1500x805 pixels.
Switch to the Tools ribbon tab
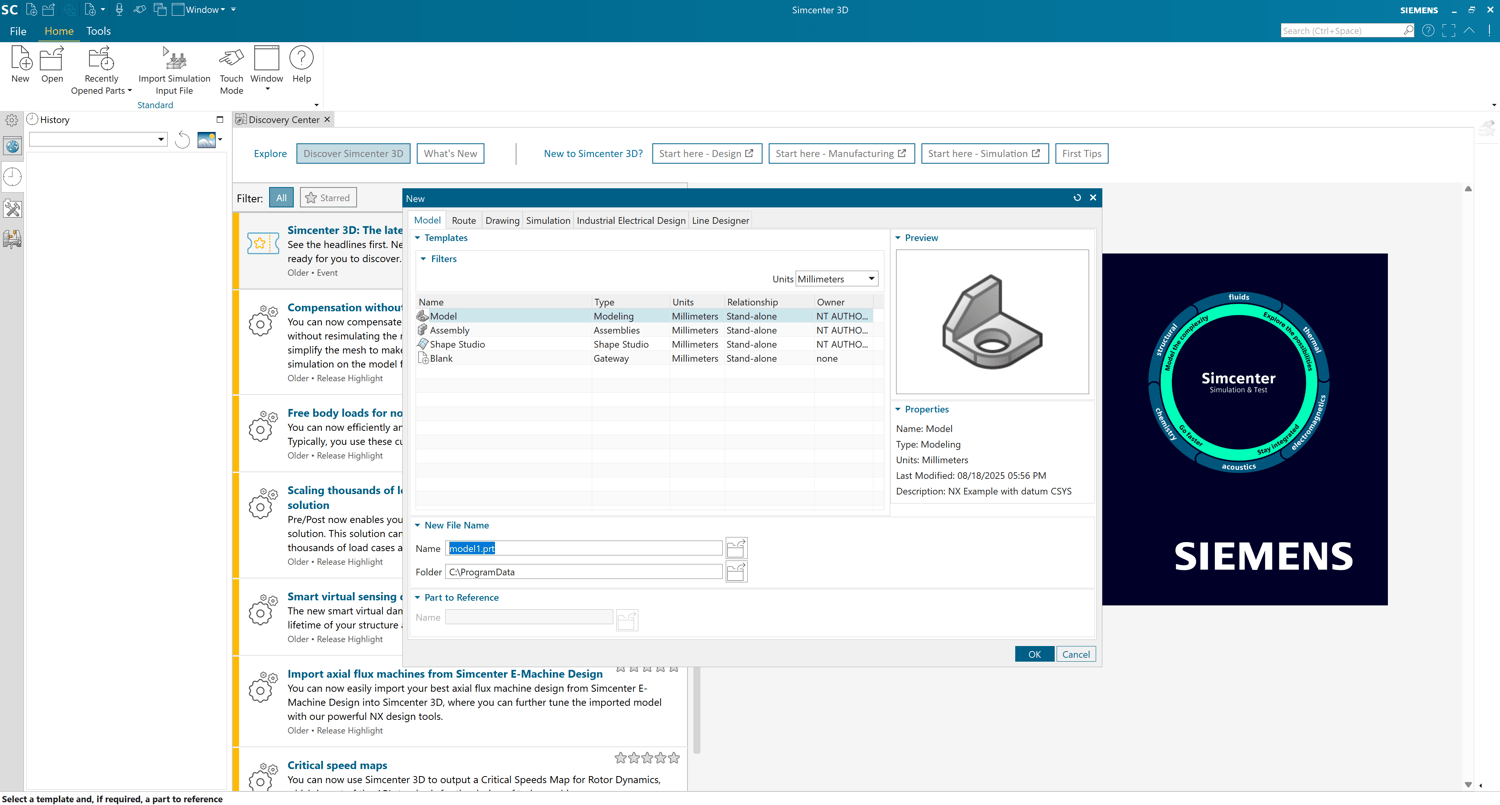[x=98, y=31]
